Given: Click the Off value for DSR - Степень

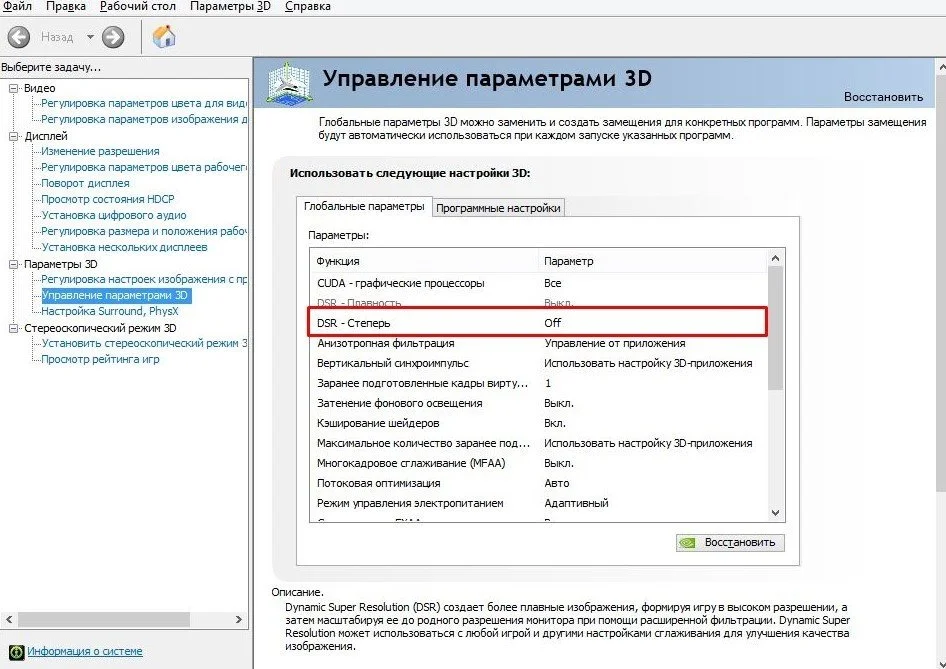Looking at the screenshot, I should coord(553,323).
